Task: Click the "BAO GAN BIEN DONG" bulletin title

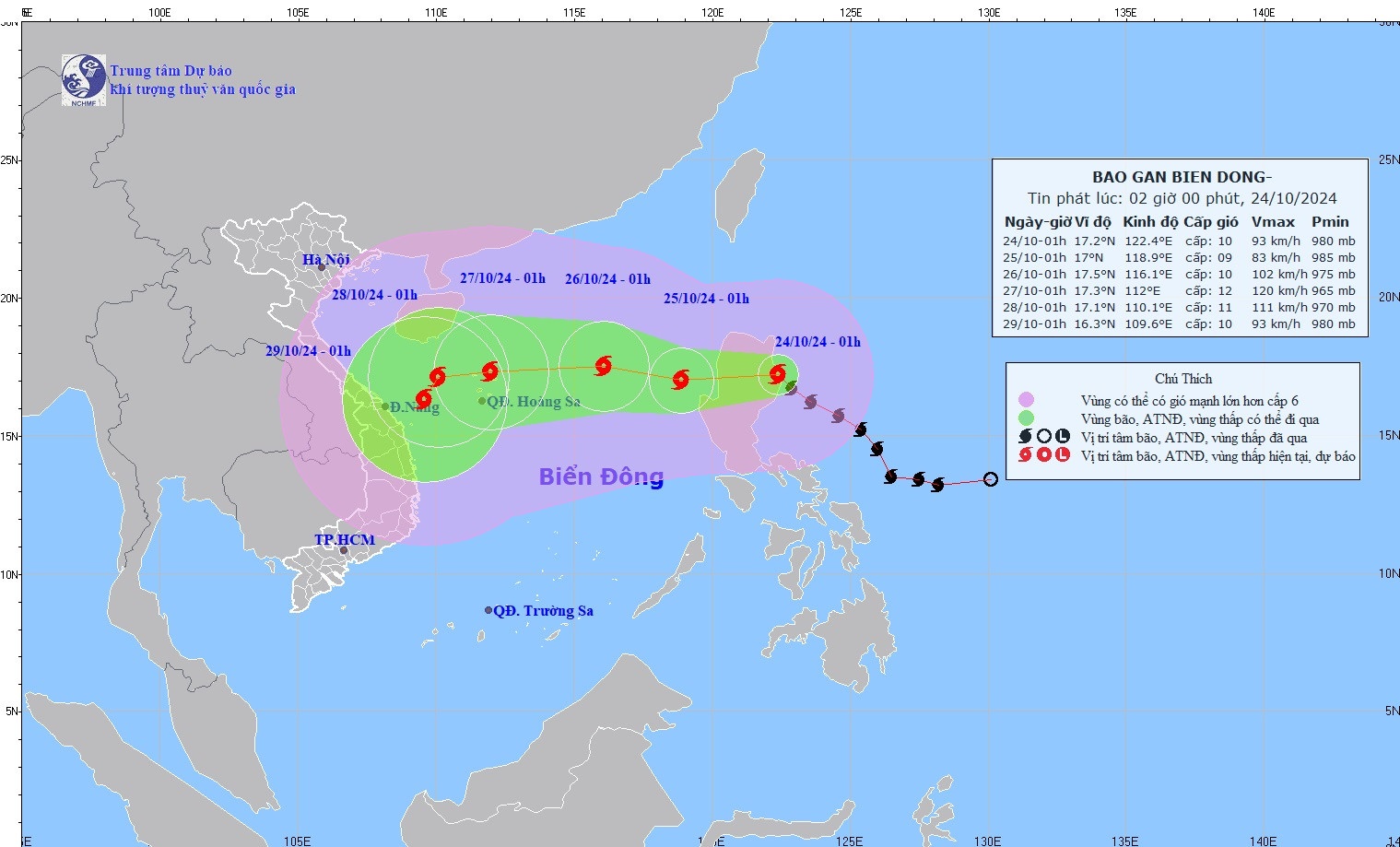Action: (x=1181, y=177)
